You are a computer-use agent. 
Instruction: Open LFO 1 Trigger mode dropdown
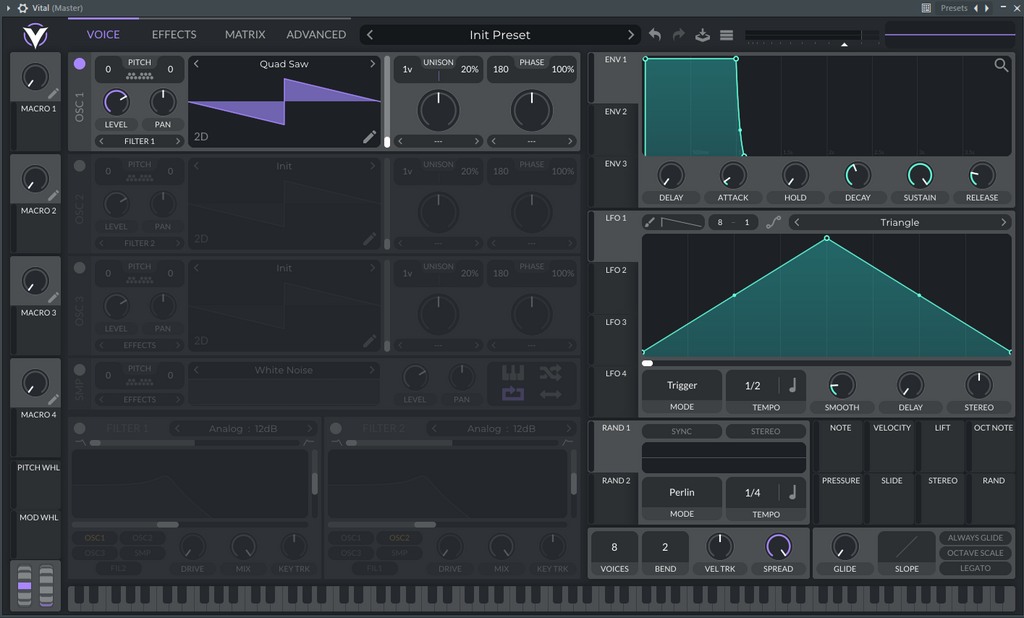682,385
